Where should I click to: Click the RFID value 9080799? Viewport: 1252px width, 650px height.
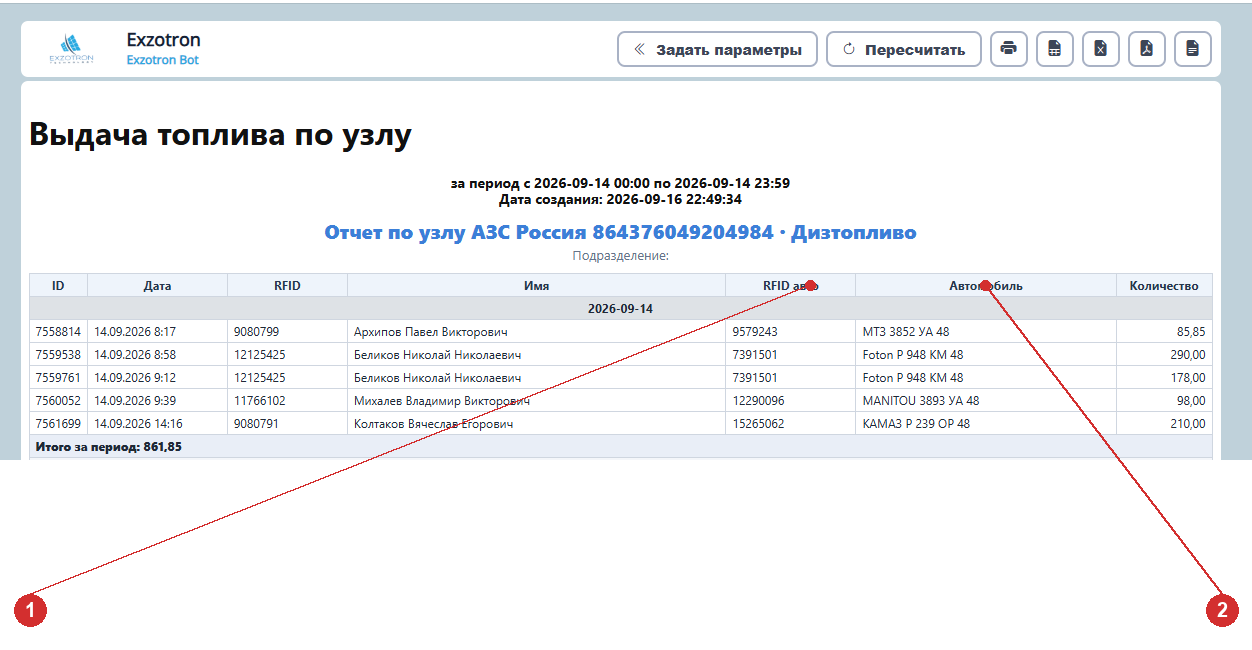pyautogui.click(x=256, y=331)
